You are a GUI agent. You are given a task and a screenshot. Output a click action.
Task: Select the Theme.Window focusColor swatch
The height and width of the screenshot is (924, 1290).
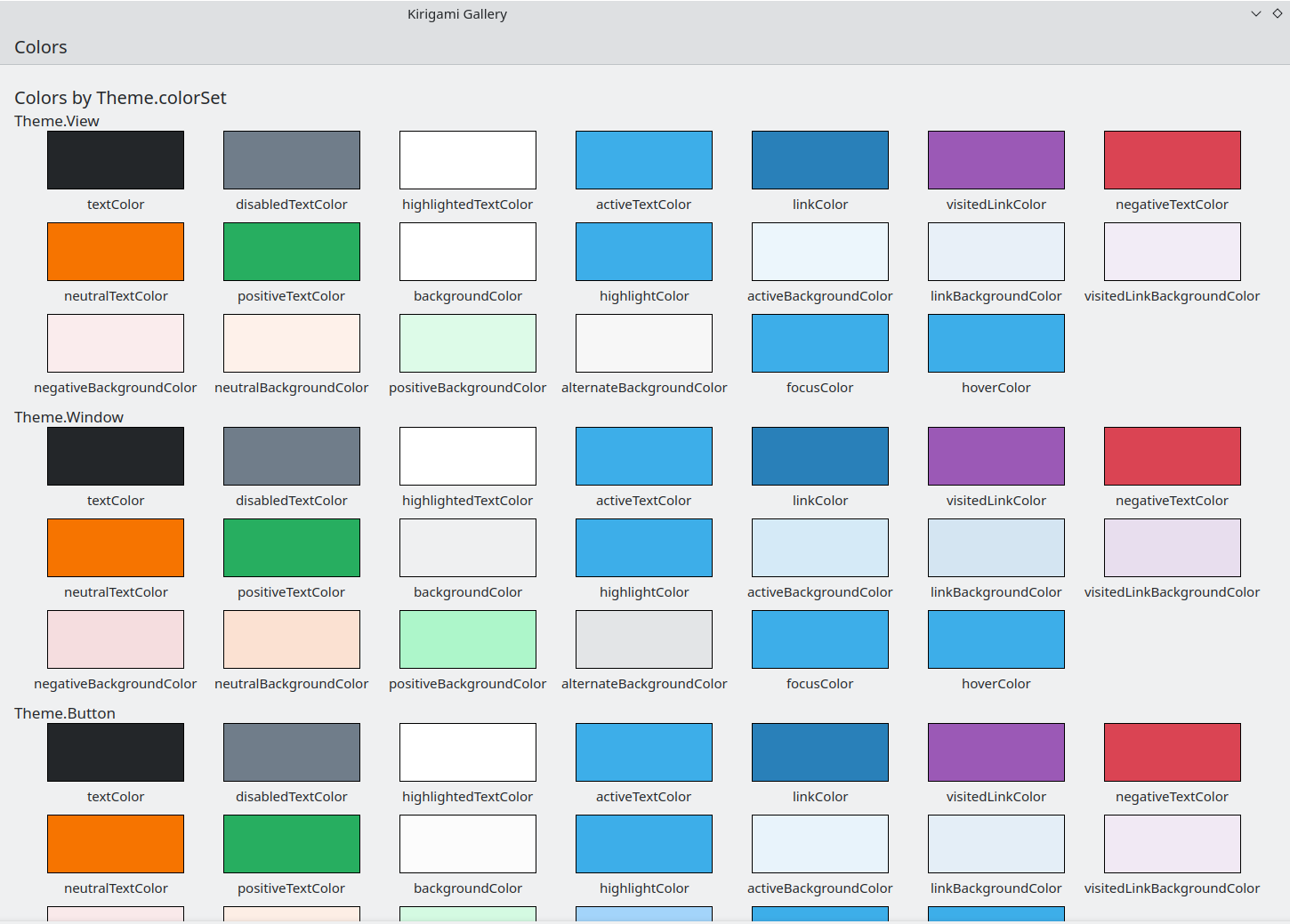(x=819, y=639)
